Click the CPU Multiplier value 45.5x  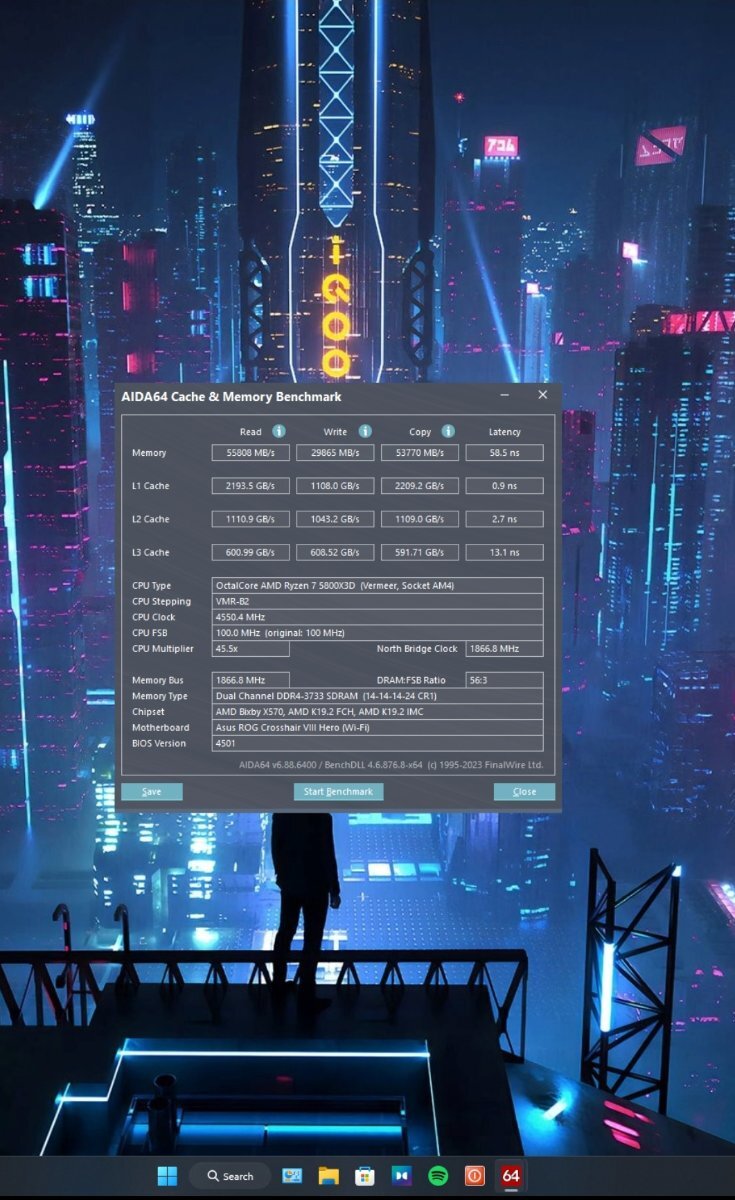click(250, 649)
